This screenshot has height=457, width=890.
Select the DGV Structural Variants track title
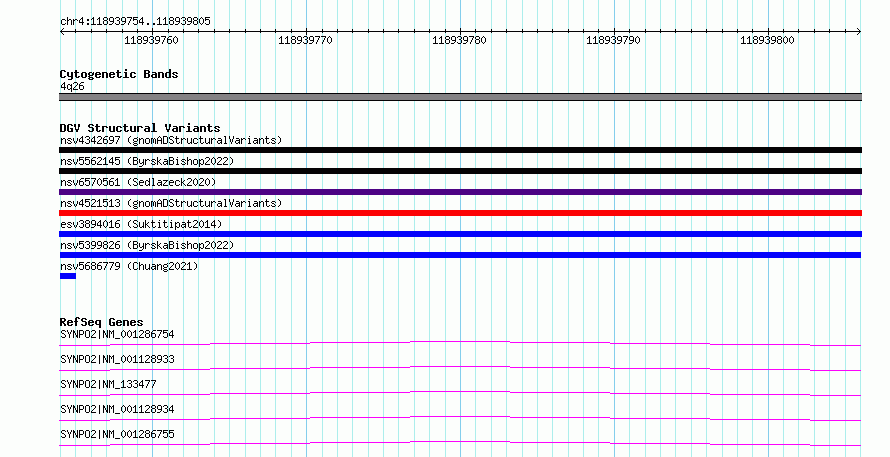140,128
